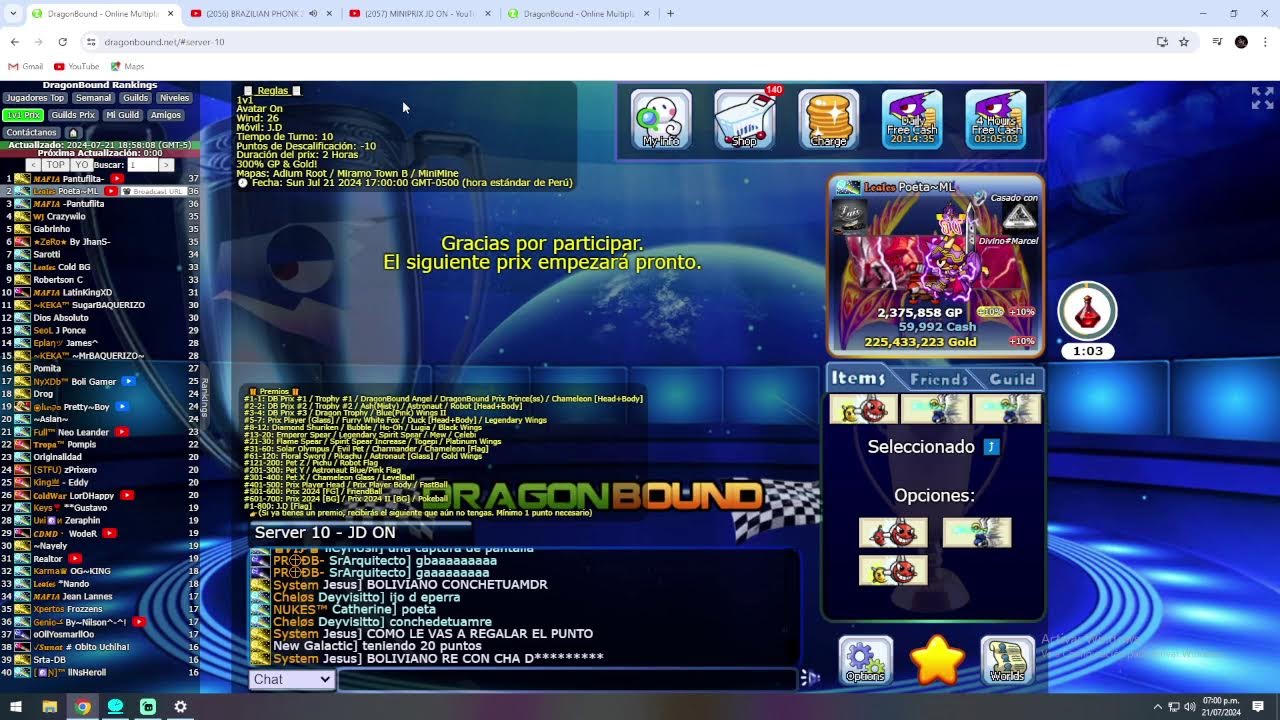
Task: Open Realtor's YouTube icon
Action: [75, 558]
